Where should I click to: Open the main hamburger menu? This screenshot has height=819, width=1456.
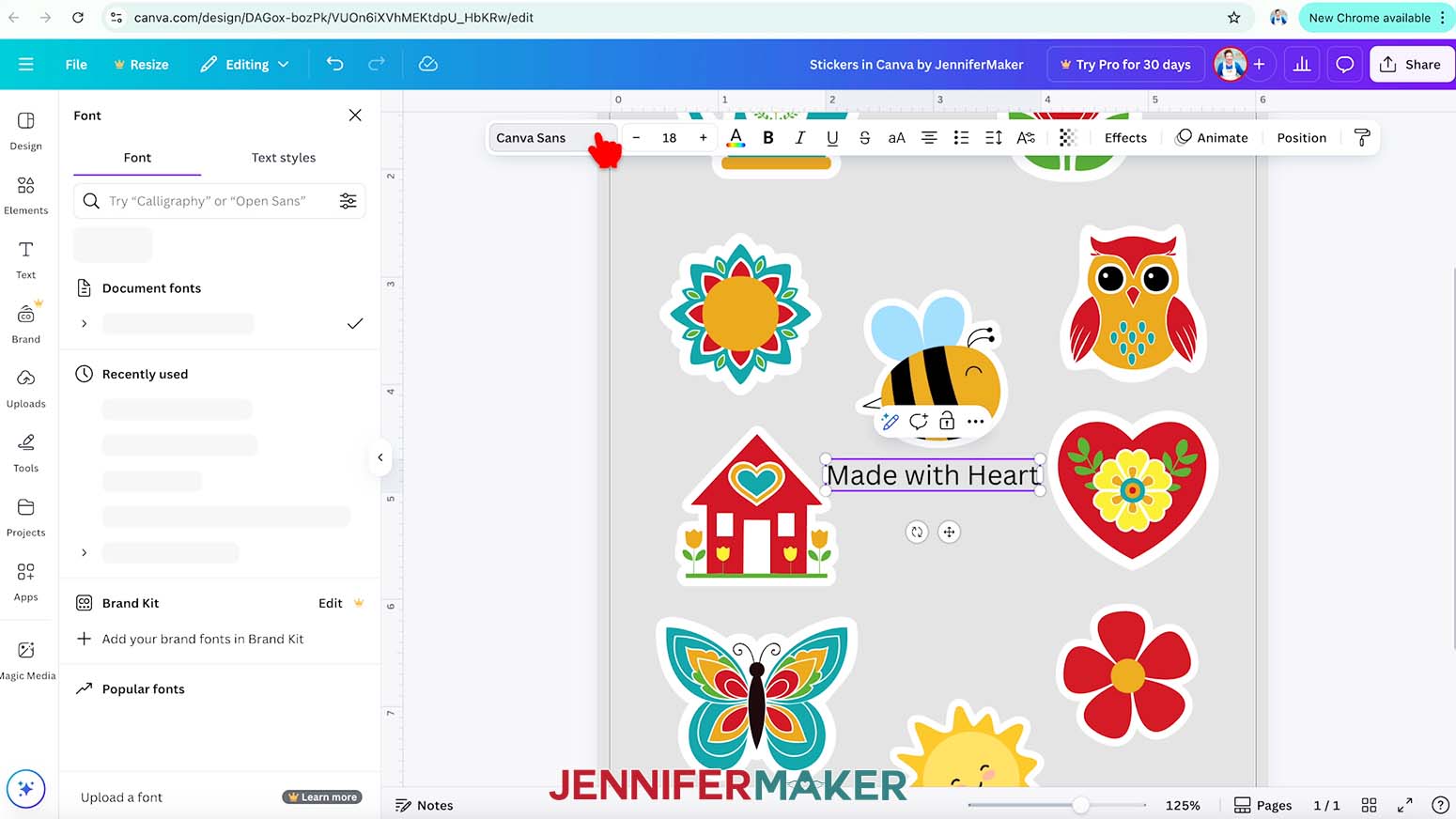(x=25, y=64)
